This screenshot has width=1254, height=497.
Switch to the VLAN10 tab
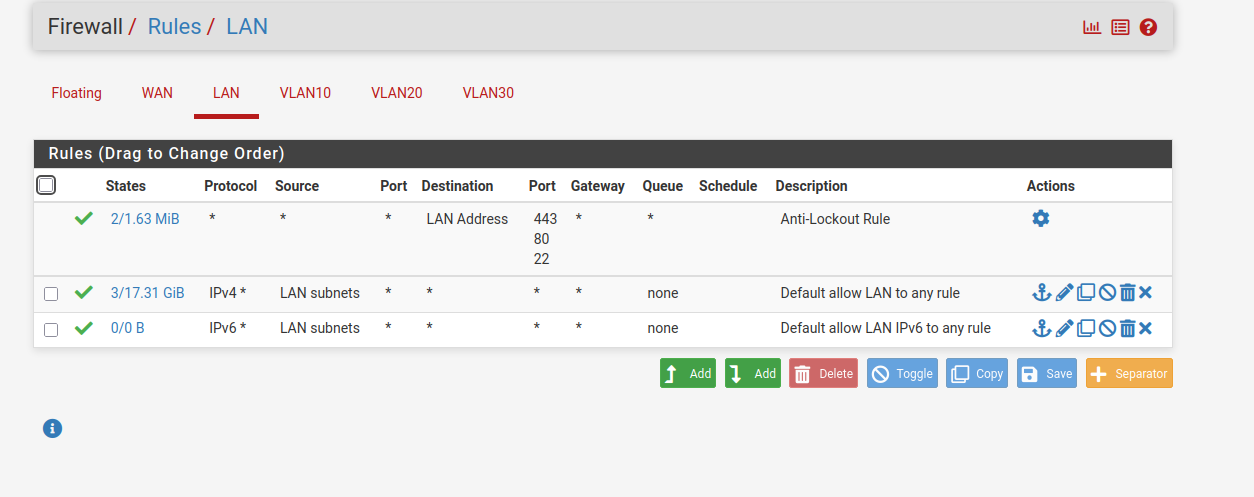pyautogui.click(x=305, y=93)
